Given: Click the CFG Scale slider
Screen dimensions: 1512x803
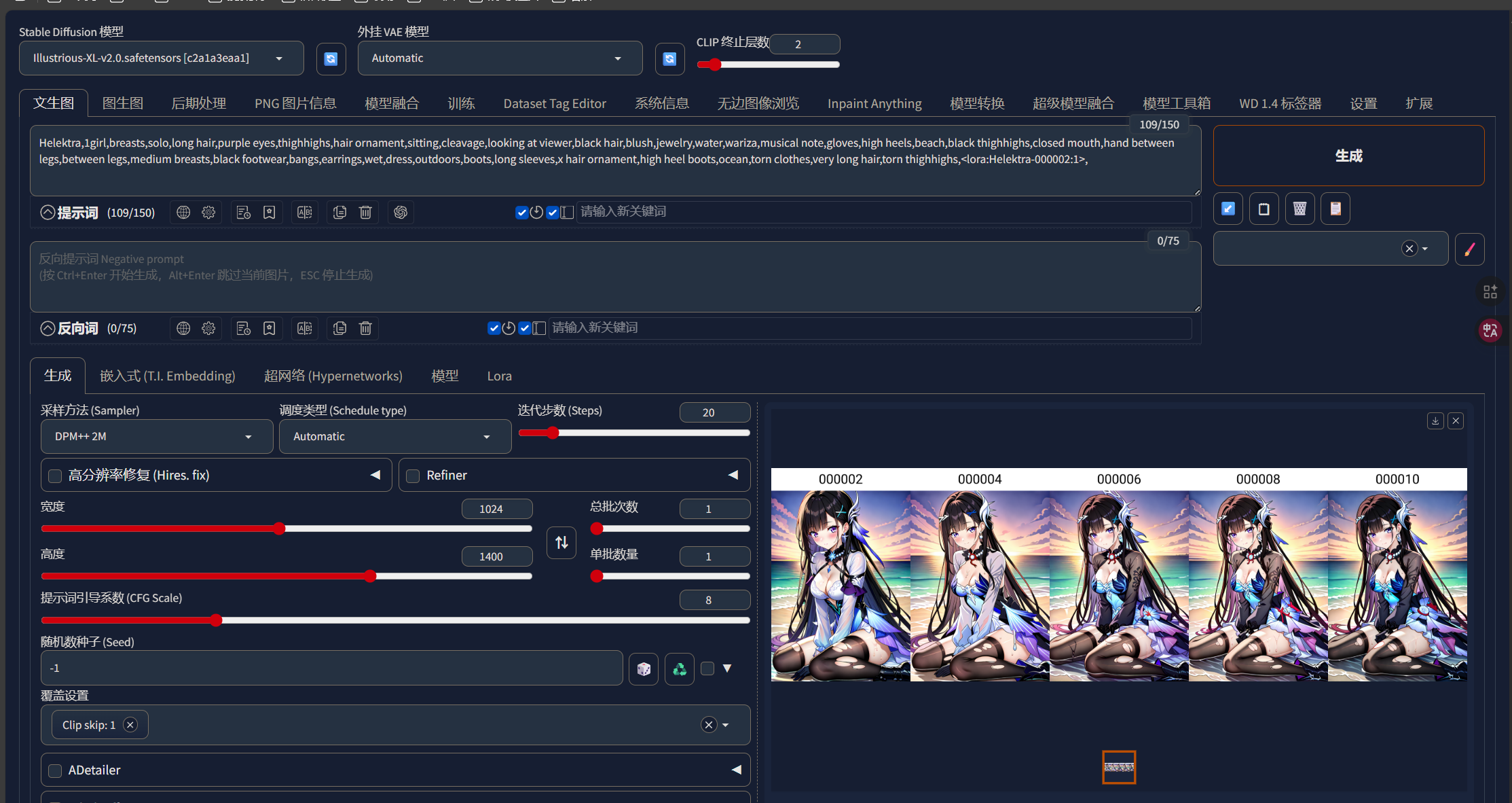Looking at the screenshot, I should pyautogui.click(x=395, y=620).
